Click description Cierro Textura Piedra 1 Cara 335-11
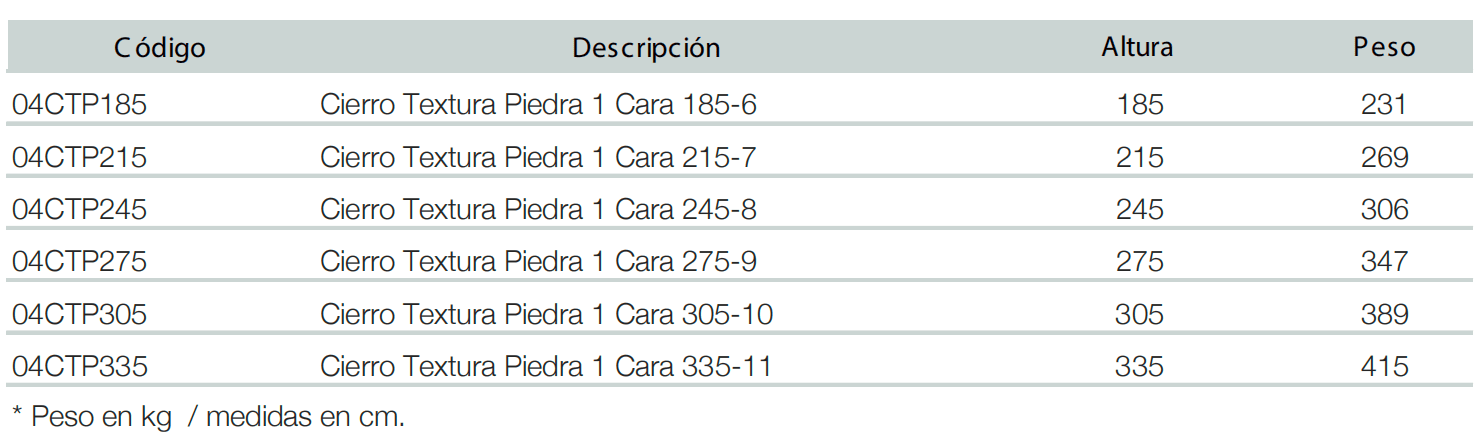1480x440 pixels. pyautogui.click(x=546, y=366)
